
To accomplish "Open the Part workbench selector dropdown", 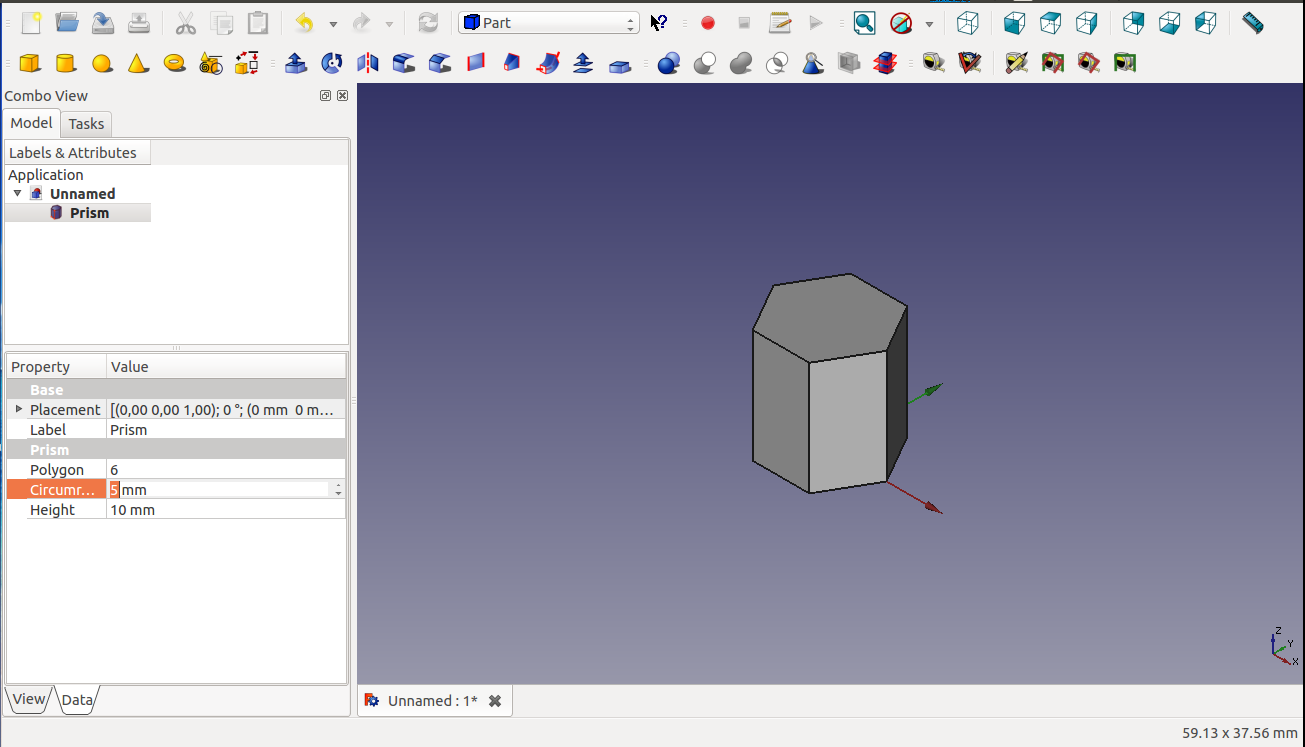I will (x=548, y=23).
